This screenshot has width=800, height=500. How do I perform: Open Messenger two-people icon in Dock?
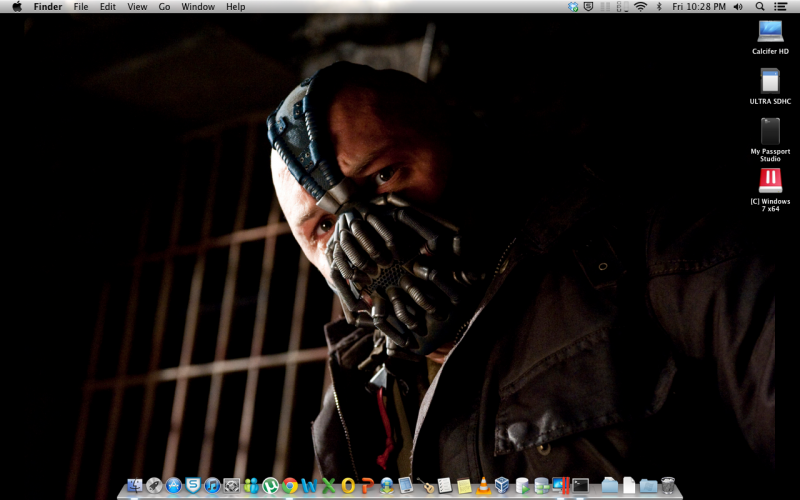251,485
